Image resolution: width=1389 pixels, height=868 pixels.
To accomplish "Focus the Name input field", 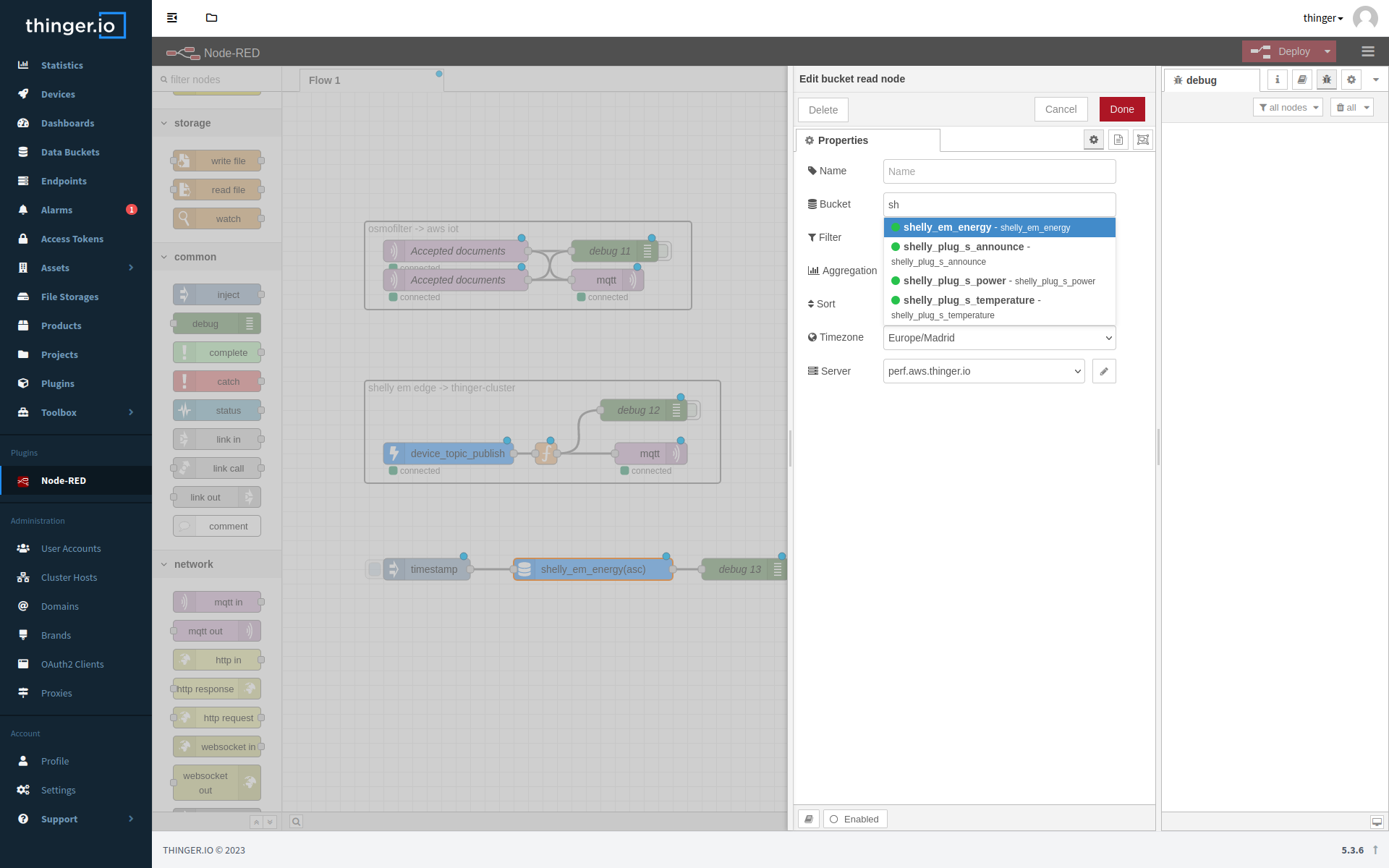I will click(x=999, y=171).
